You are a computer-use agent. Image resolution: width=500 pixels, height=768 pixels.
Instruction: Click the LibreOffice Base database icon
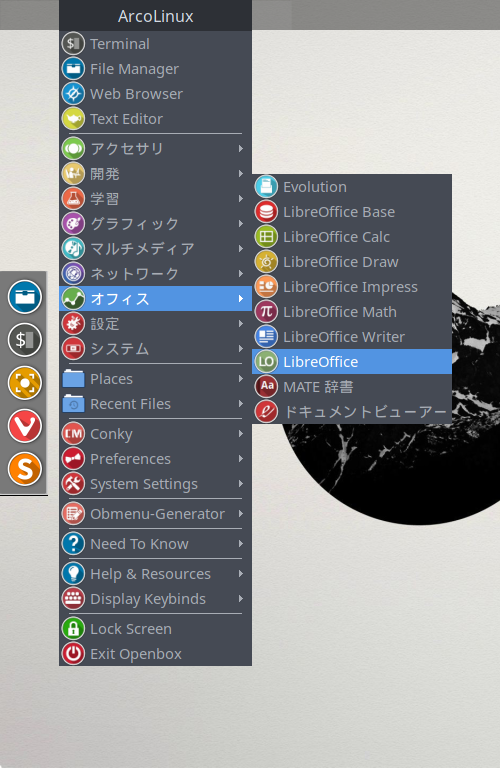click(266, 212)
